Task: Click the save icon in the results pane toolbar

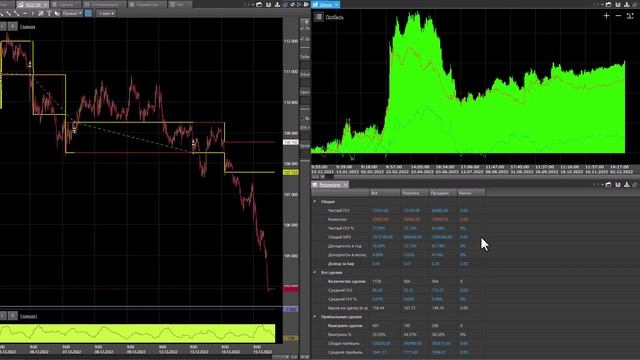Action: click(x=618, y=184)
